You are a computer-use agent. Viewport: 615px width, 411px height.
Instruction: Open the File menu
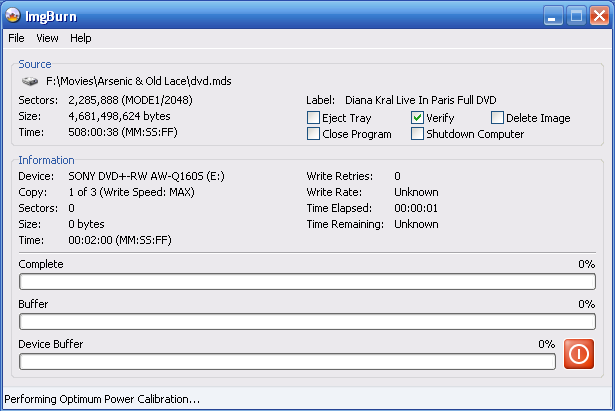click(16, 38)
